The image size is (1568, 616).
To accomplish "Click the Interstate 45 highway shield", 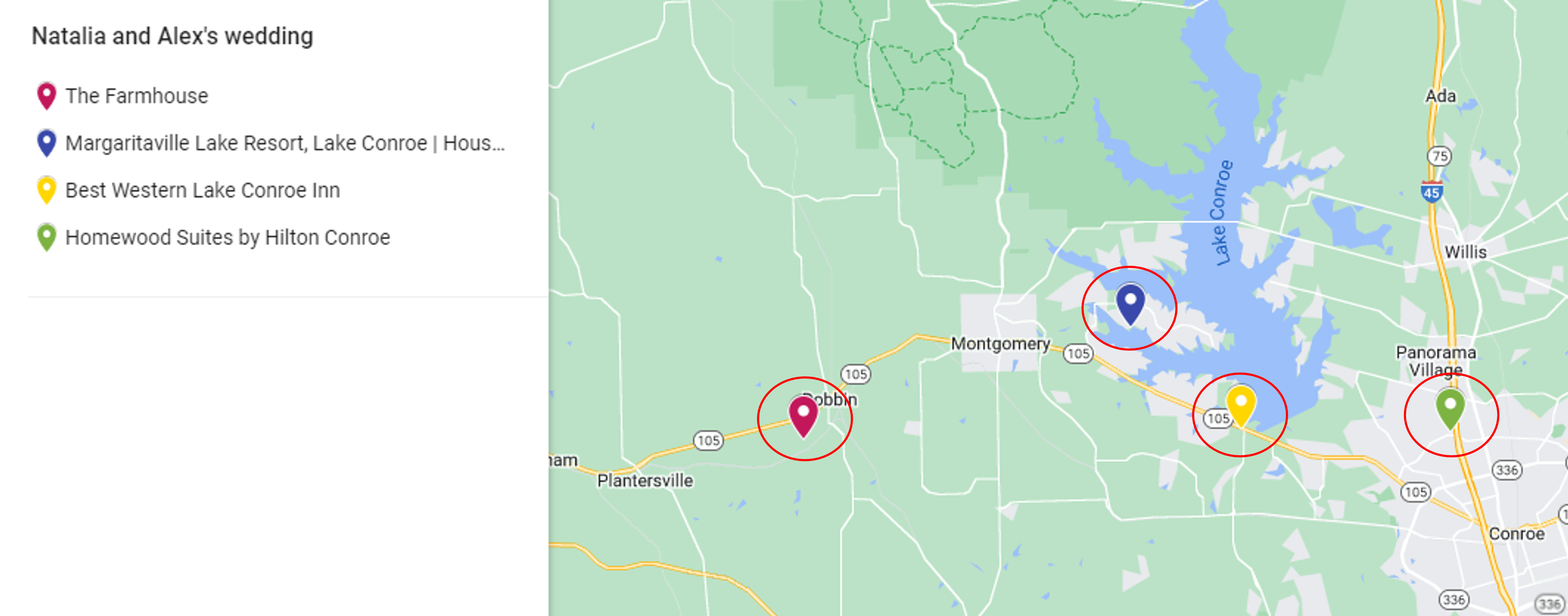I will pos(1431,192).
